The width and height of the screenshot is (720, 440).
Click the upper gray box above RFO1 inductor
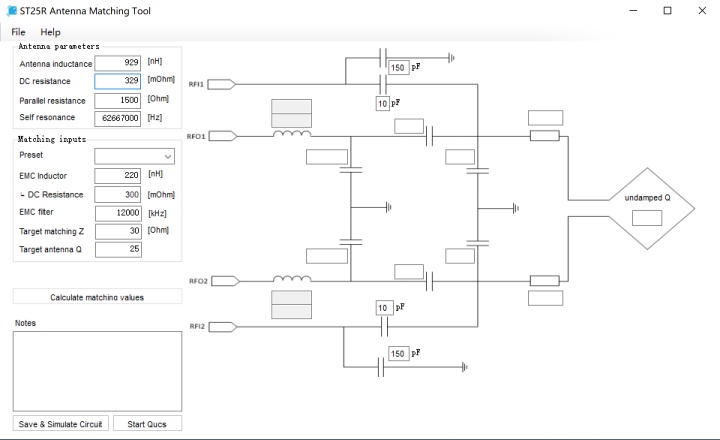pyautogui.click(x=292, y=107)
